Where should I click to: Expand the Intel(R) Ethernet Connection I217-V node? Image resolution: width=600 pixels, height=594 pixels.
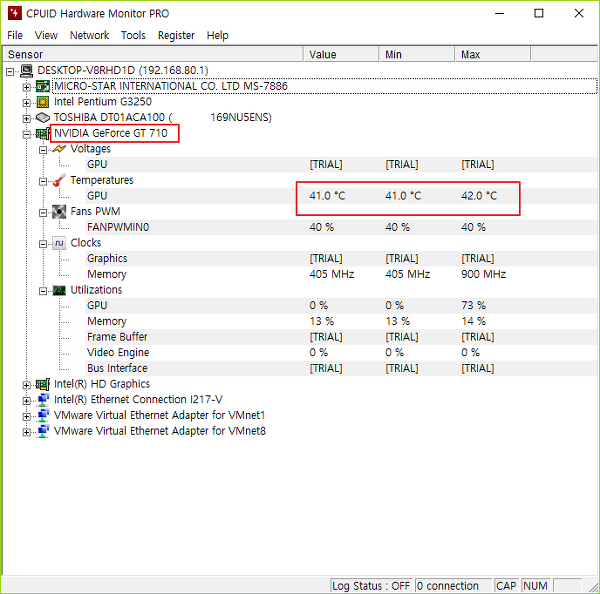click(x=26, y=401)
